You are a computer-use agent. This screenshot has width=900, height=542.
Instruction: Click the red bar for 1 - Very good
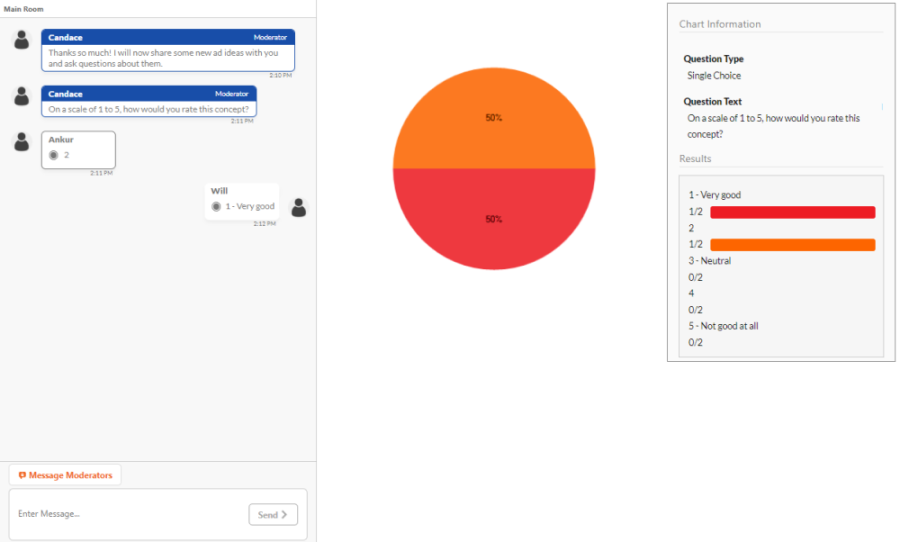point(793,212)
